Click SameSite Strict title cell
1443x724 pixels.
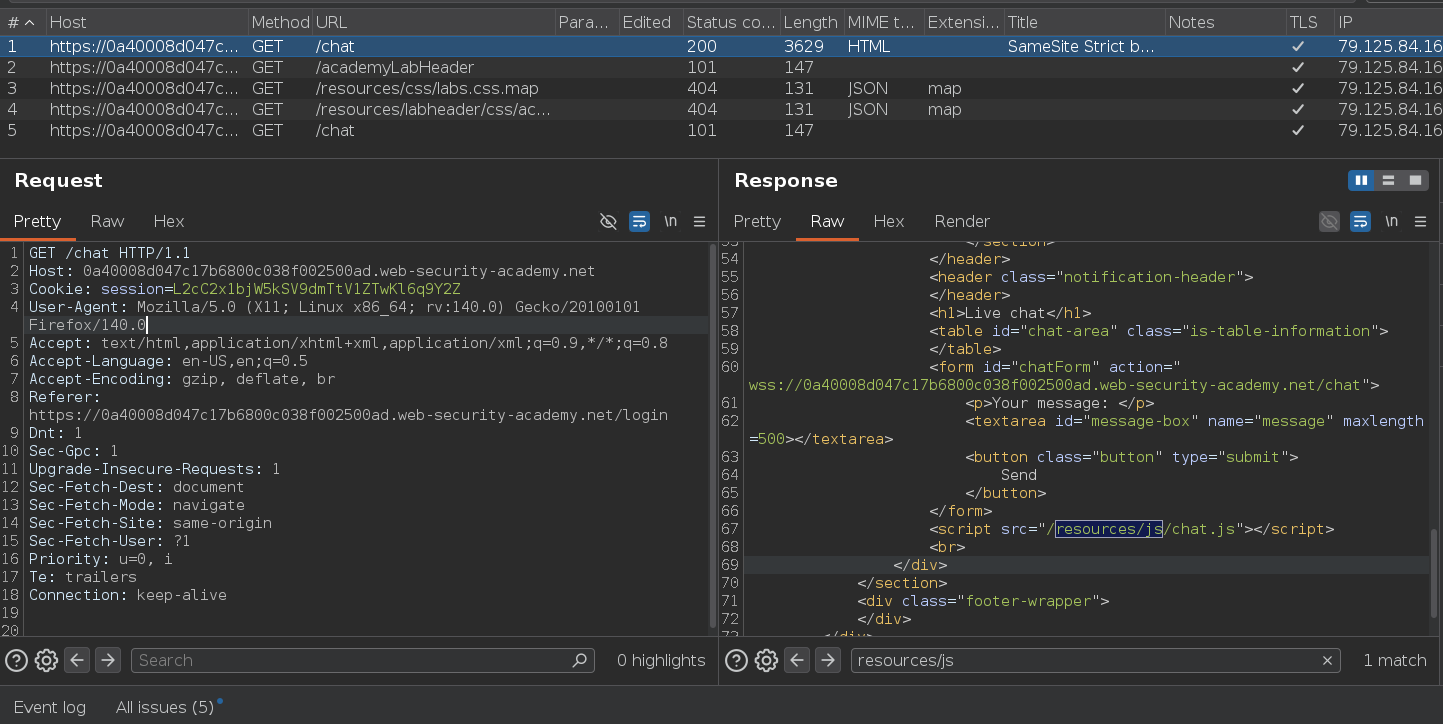coord(1081,46)
